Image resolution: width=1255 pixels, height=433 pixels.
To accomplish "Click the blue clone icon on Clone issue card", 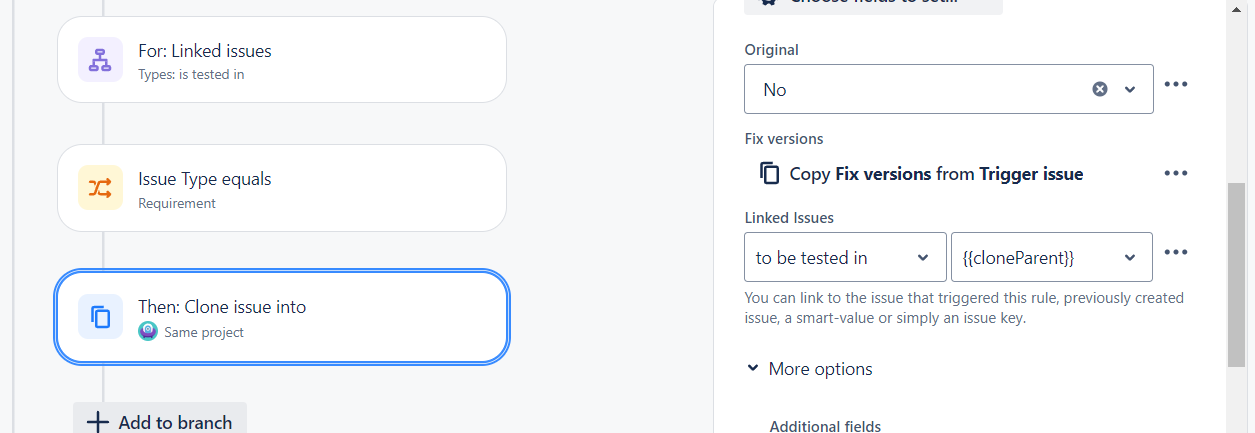I will click(x=100, y=317).
